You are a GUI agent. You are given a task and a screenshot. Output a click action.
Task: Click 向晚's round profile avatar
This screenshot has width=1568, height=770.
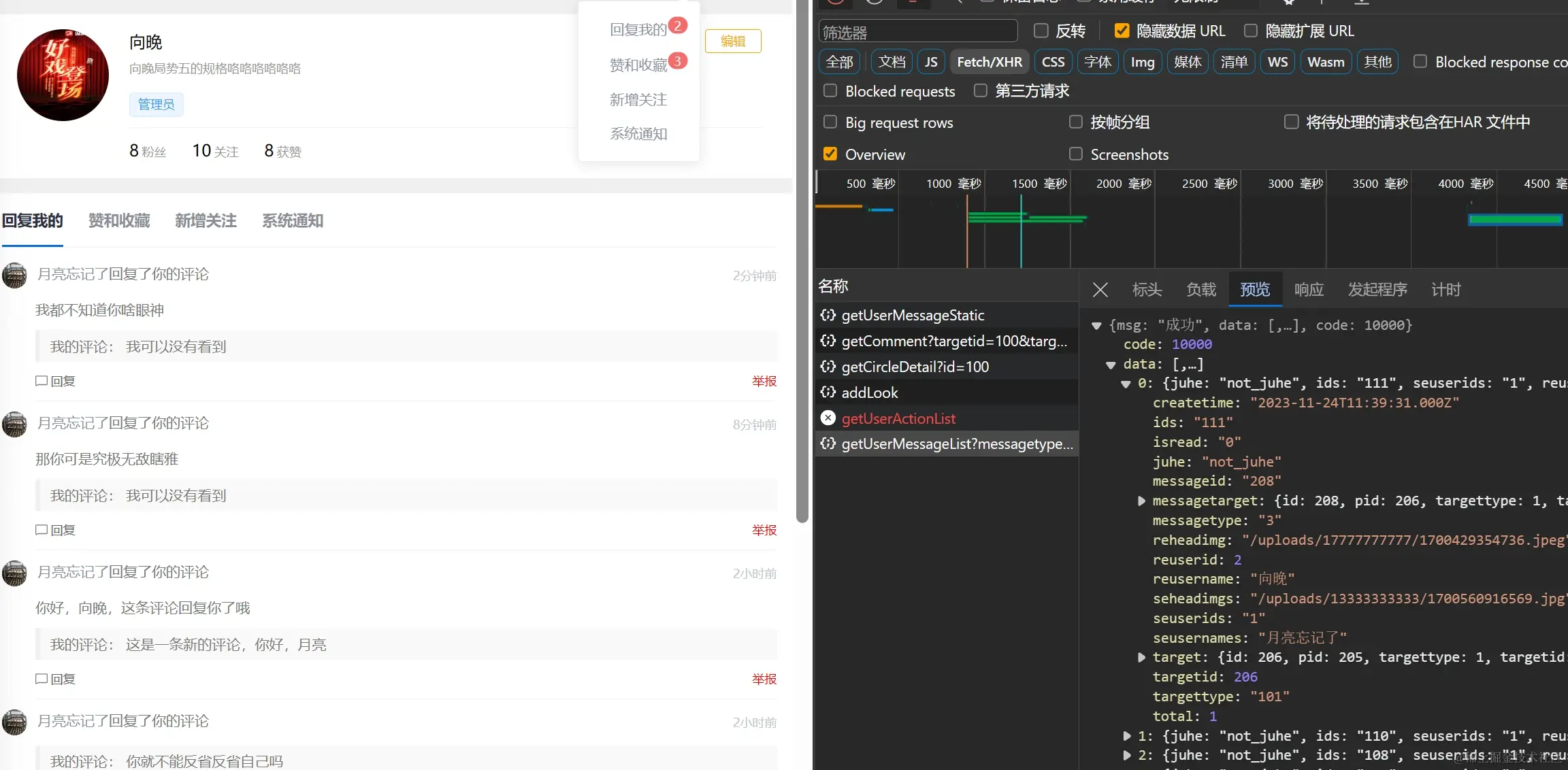[63, 75]
